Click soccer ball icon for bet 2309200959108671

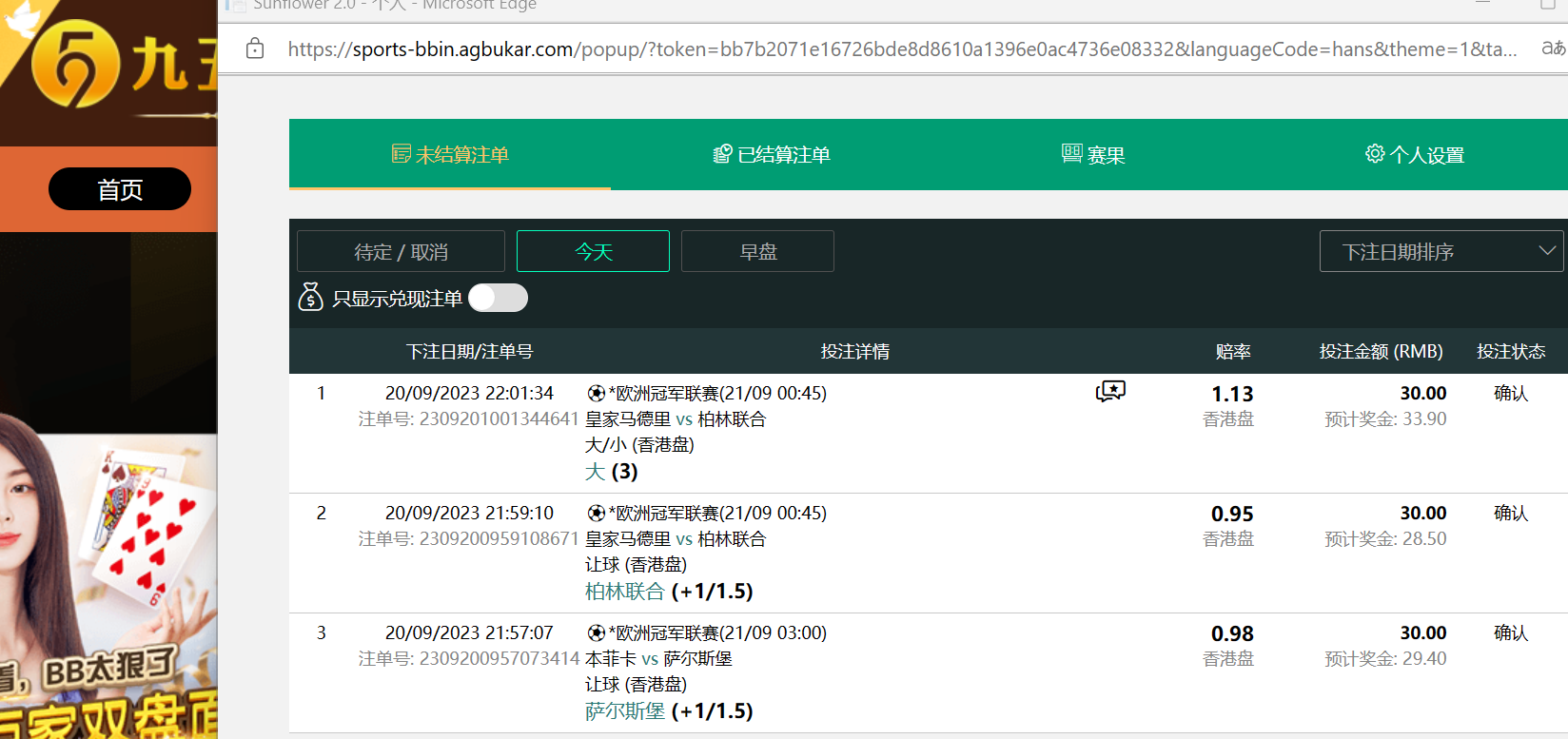(597, 513)
